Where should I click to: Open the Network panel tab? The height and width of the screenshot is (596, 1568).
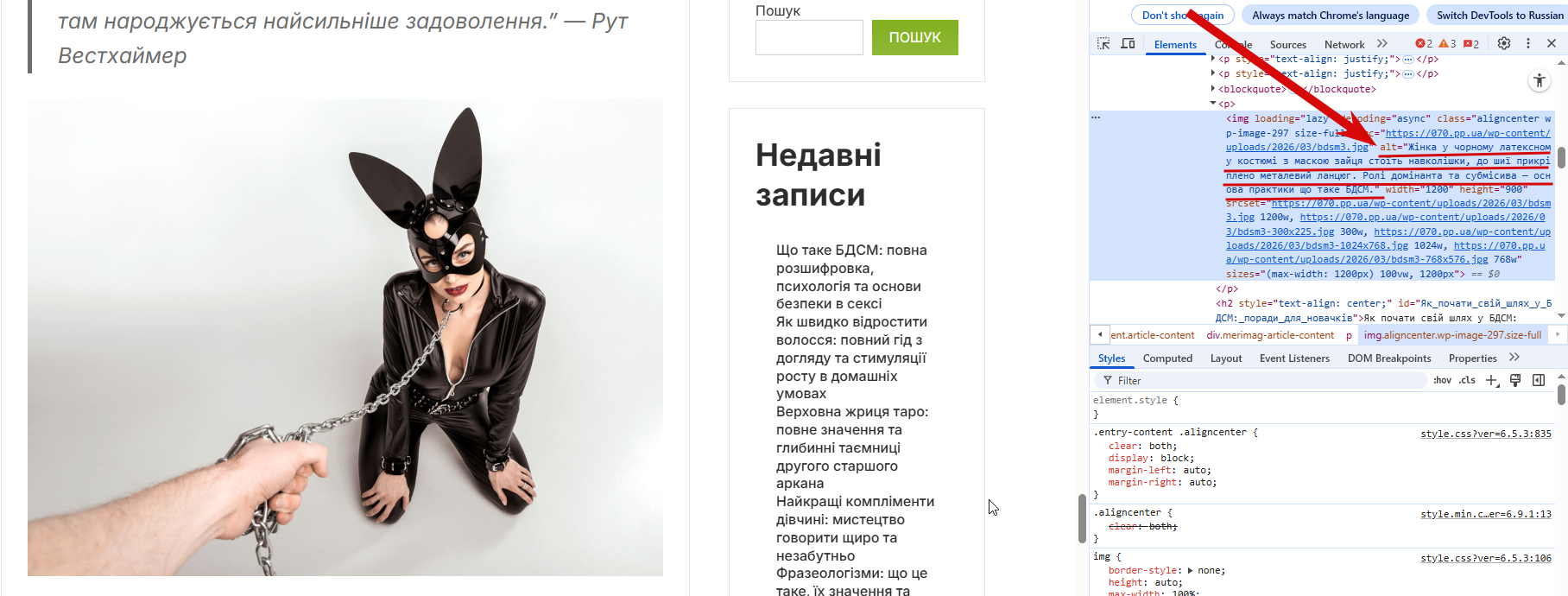coord(1344,44)
